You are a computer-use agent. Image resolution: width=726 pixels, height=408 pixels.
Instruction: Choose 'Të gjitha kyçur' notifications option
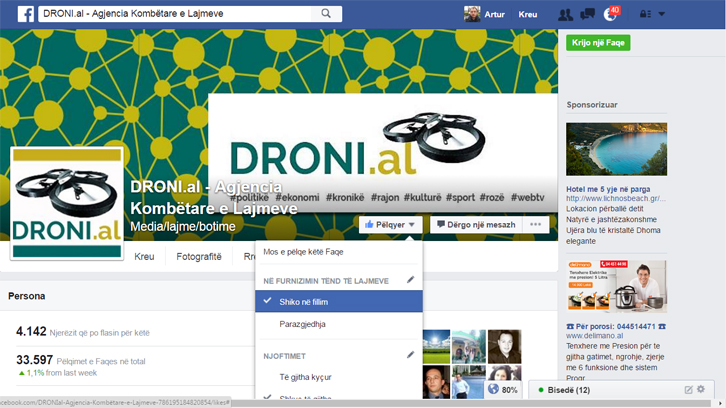pos(305,376)
